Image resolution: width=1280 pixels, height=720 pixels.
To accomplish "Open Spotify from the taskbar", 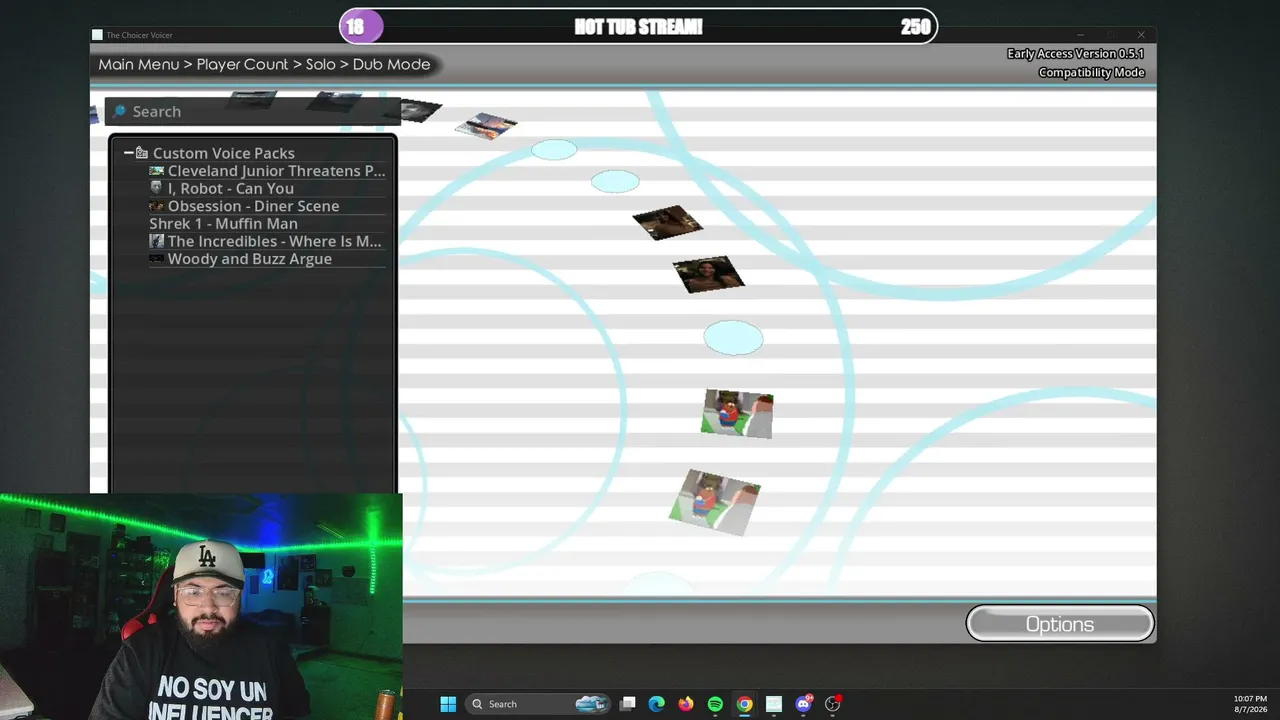I will click(715, 704).
